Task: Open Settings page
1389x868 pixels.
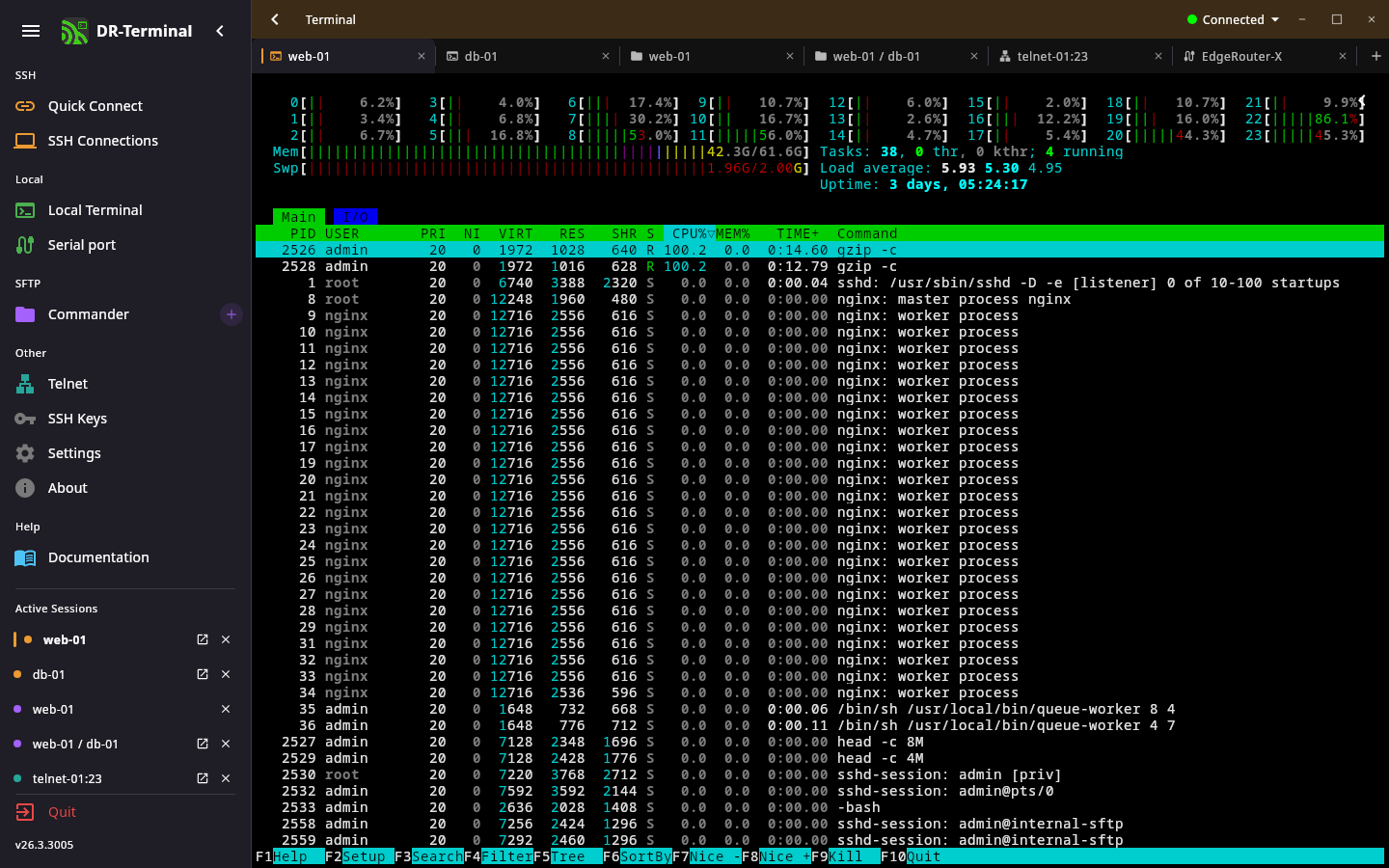Action: click(125, 453)
